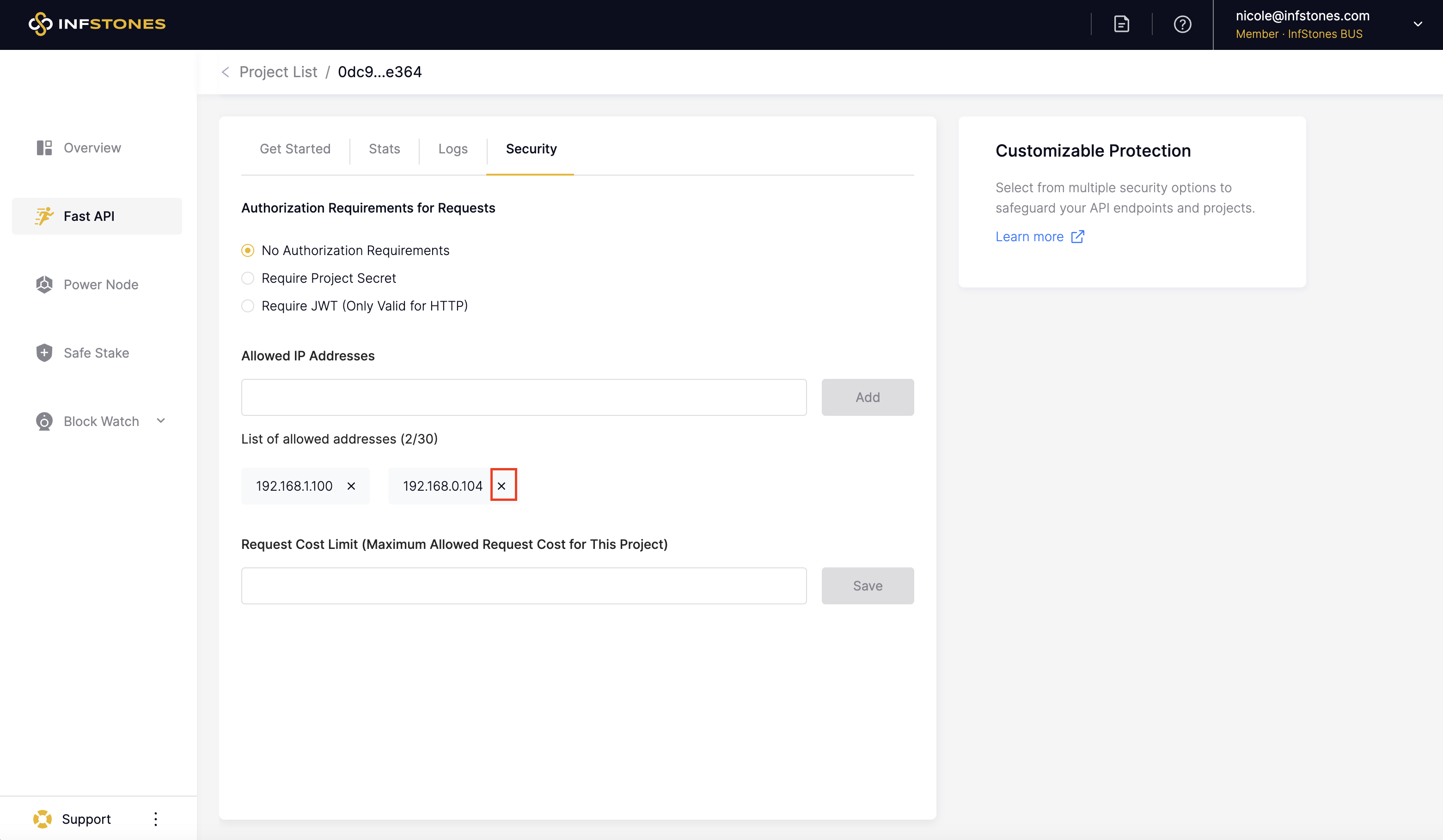Viewport: 1443px width, 840px height.
Task: Open the documentation page icon
Action: point(1121,24)
